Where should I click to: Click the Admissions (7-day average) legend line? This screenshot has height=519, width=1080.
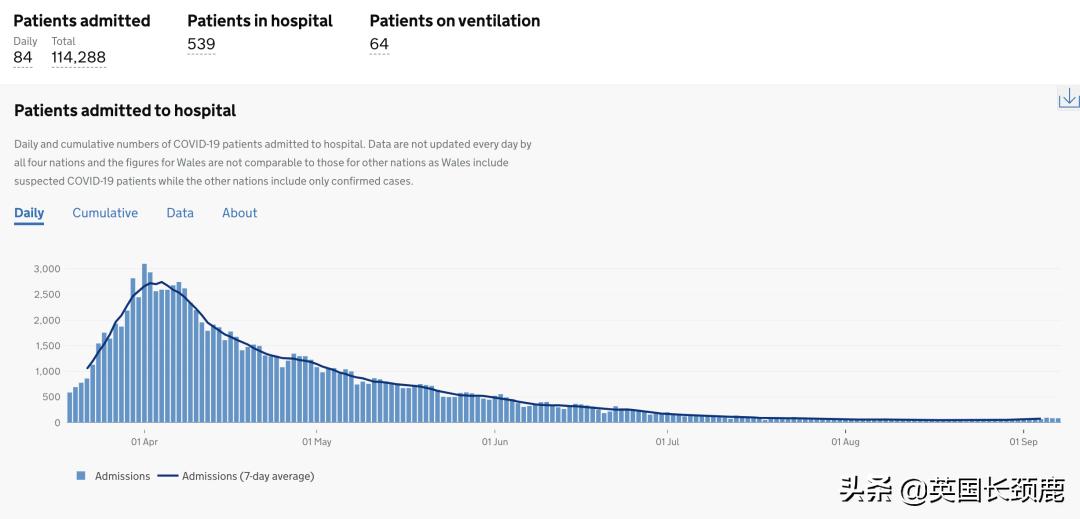(167, 476)
